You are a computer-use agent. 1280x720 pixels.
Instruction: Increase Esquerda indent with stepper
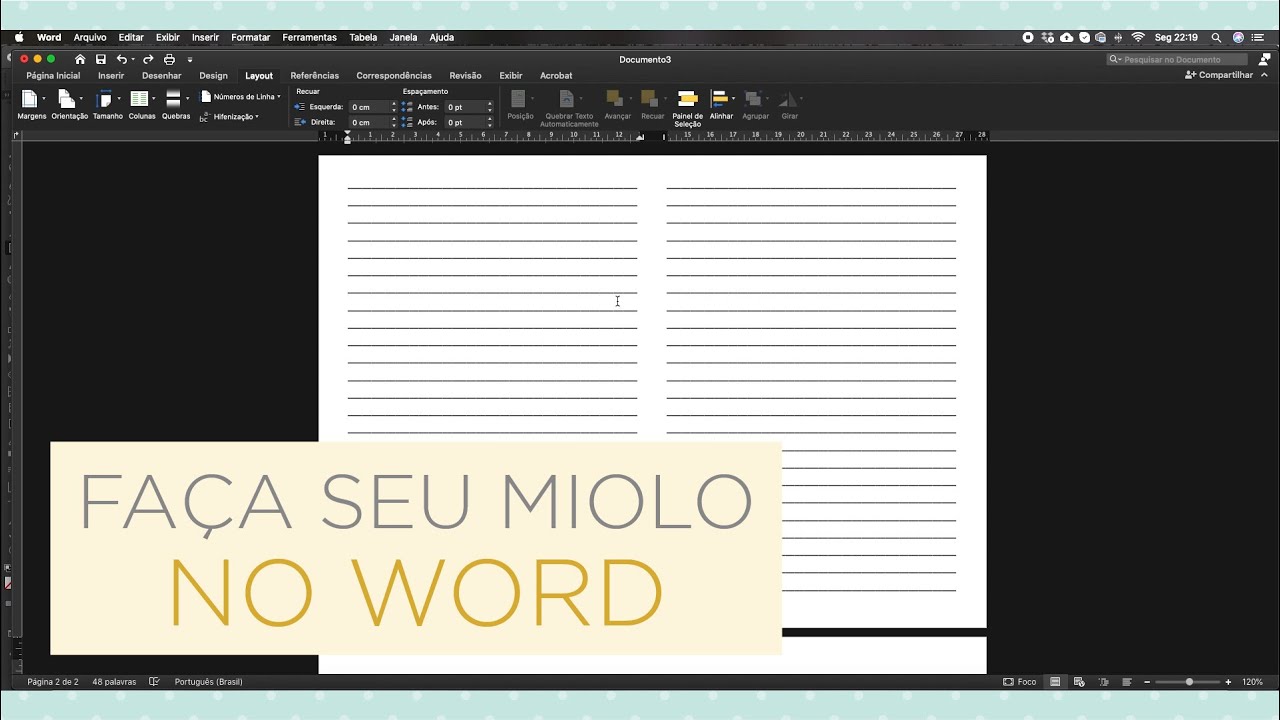click(394, 104)
